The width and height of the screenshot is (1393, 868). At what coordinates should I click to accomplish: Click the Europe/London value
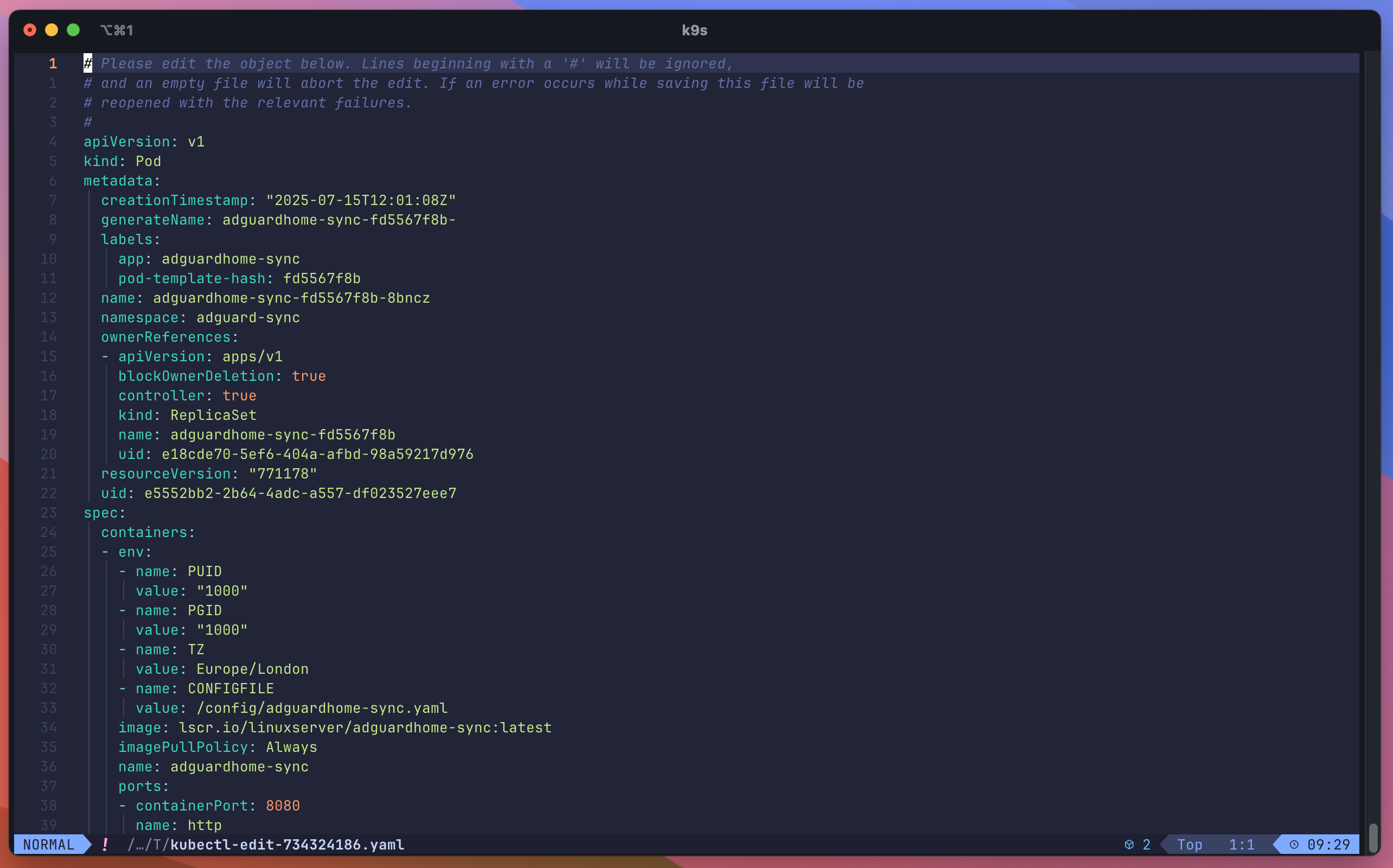(253, 669)
